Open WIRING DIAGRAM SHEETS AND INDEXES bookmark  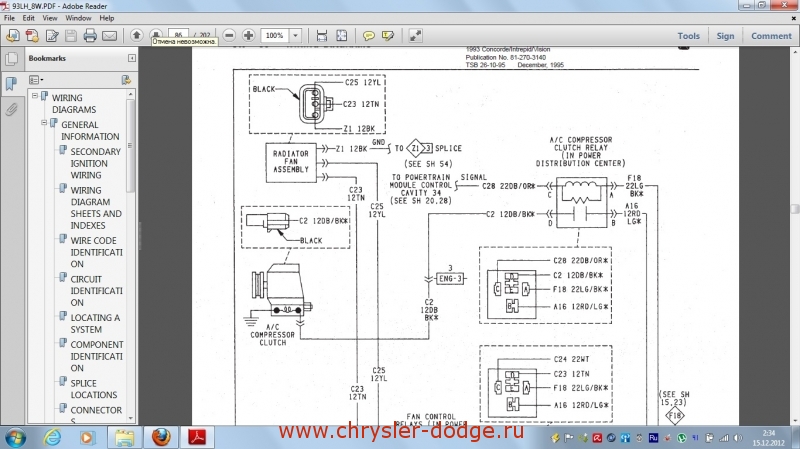[96, 208]
